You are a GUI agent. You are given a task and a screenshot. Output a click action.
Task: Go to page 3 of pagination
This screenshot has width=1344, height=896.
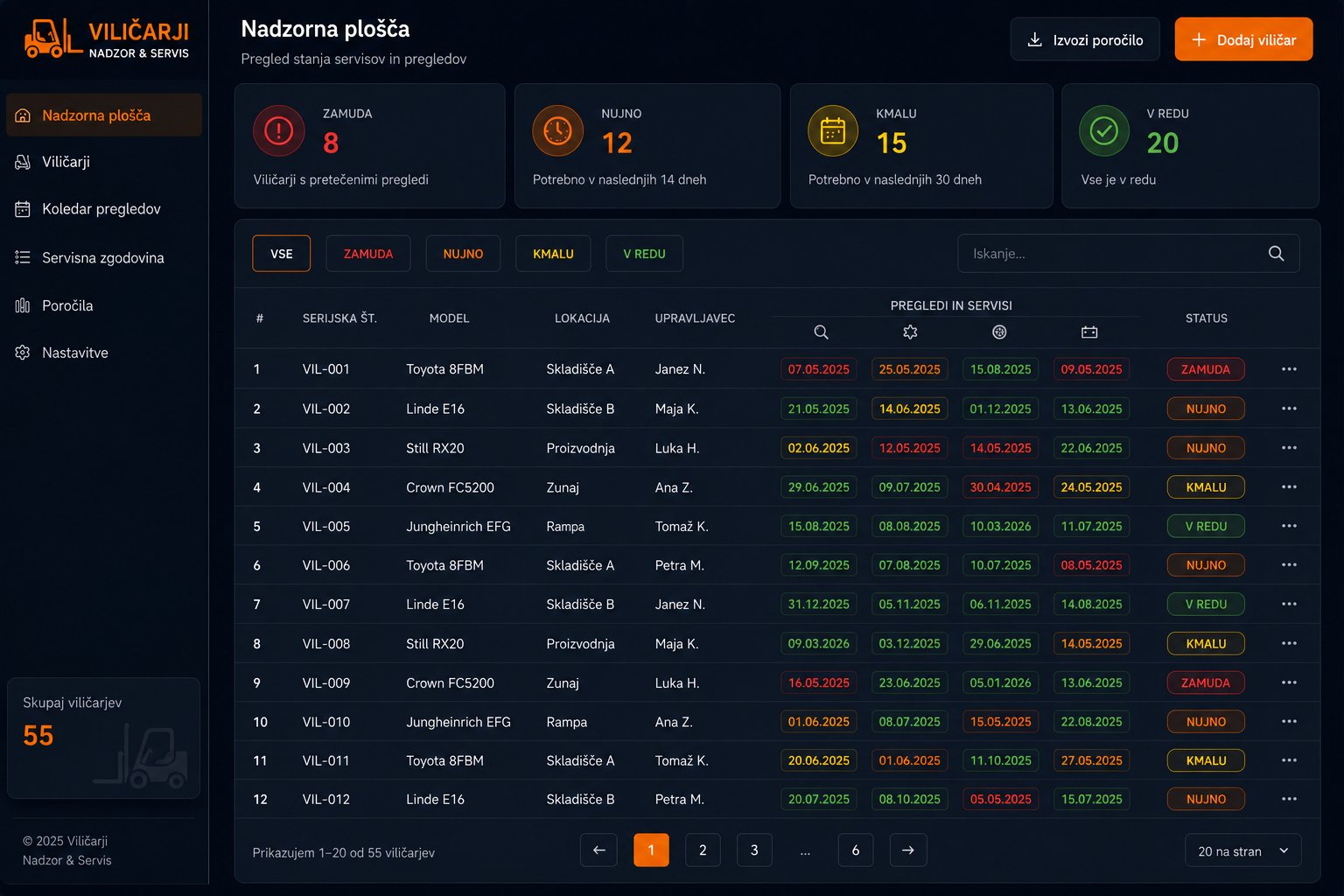(754, 850)
